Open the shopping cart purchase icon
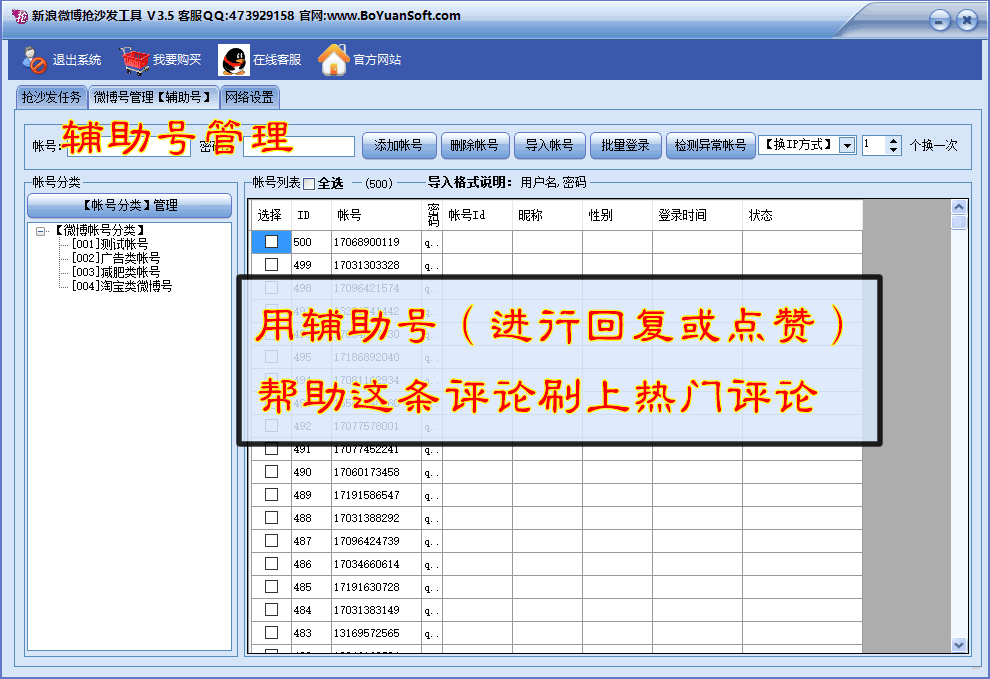The height and width of the screenshot is (679, 990). pyautogui.click(x=134, y=60)
